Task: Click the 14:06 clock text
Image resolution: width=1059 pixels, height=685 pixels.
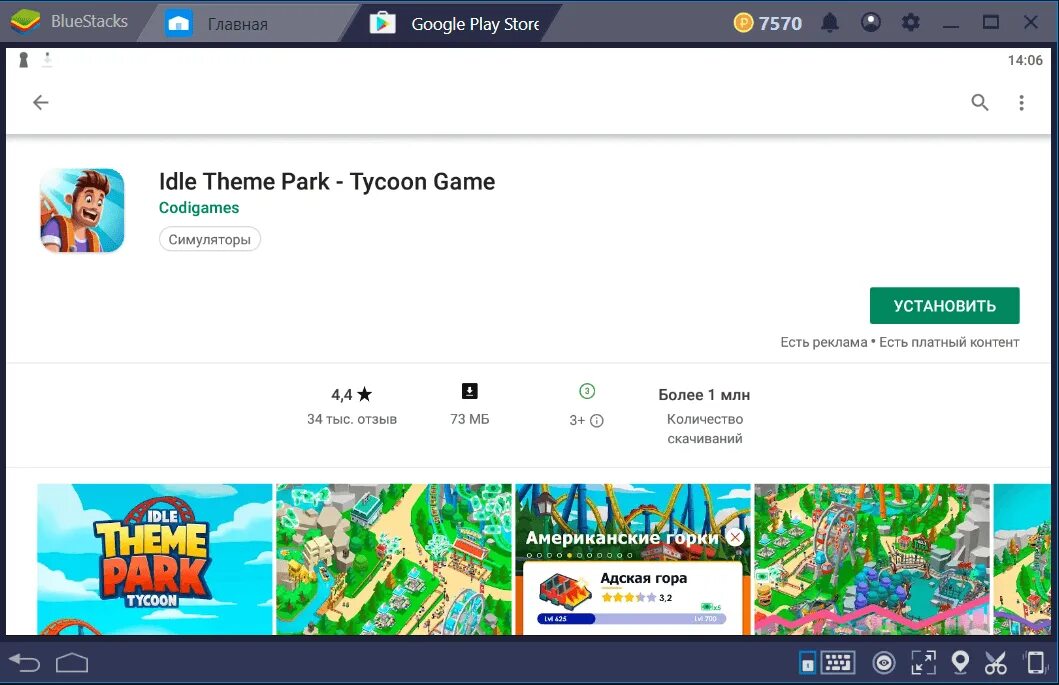Action: pyautogui.click(x=1025, y=60)
